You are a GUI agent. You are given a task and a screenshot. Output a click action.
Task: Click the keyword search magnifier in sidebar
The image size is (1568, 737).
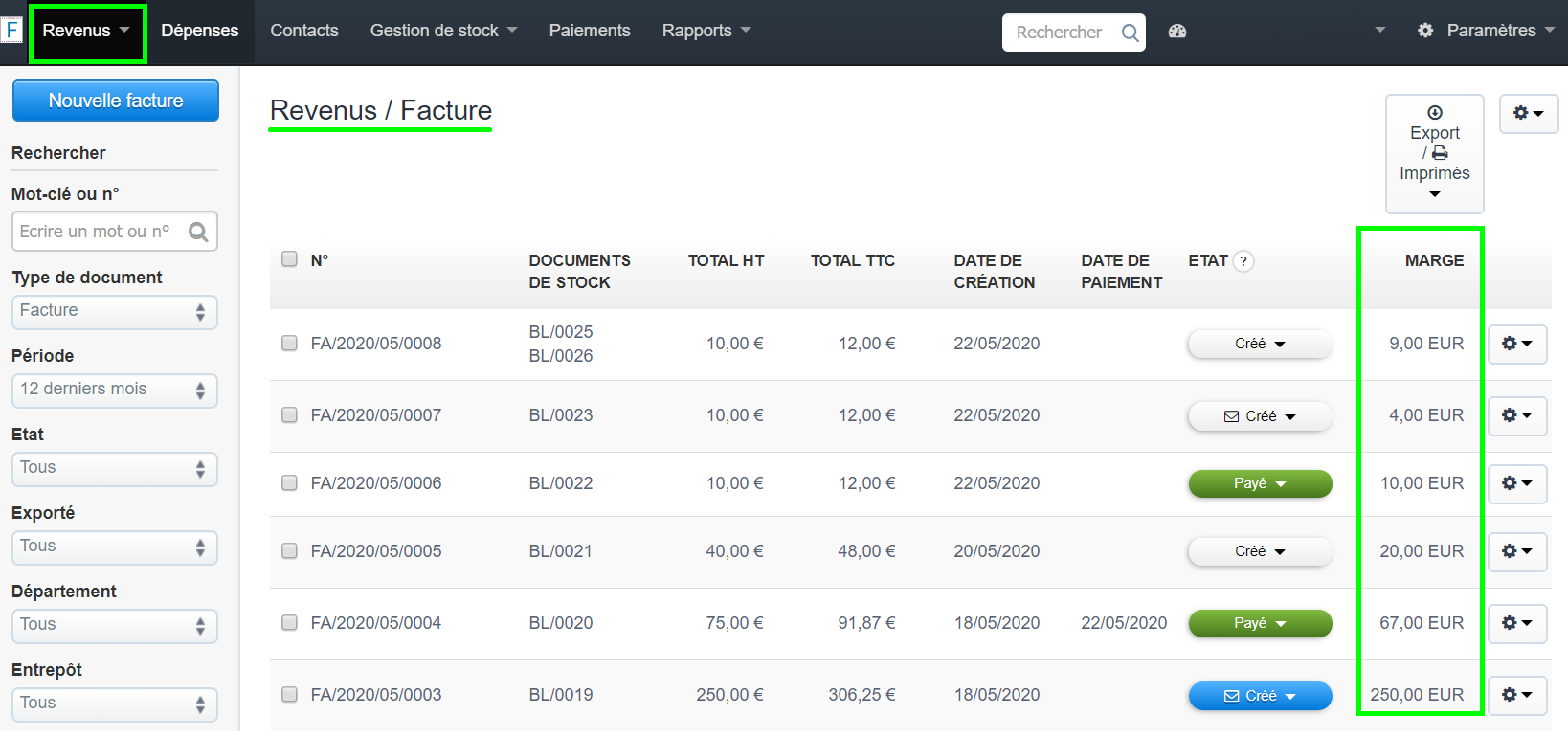click(198, 232)
